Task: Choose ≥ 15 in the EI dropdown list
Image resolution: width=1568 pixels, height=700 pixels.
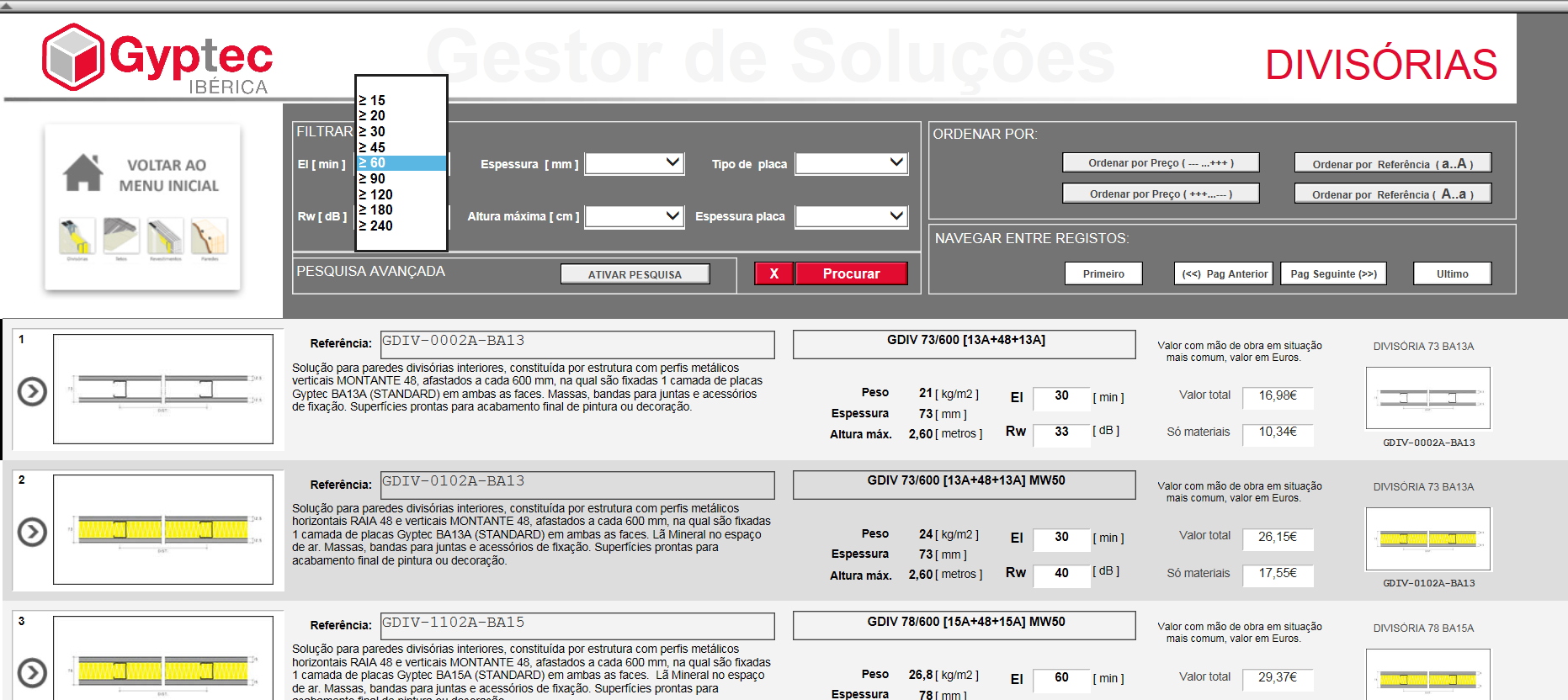Action: click(x=401, y=100)
